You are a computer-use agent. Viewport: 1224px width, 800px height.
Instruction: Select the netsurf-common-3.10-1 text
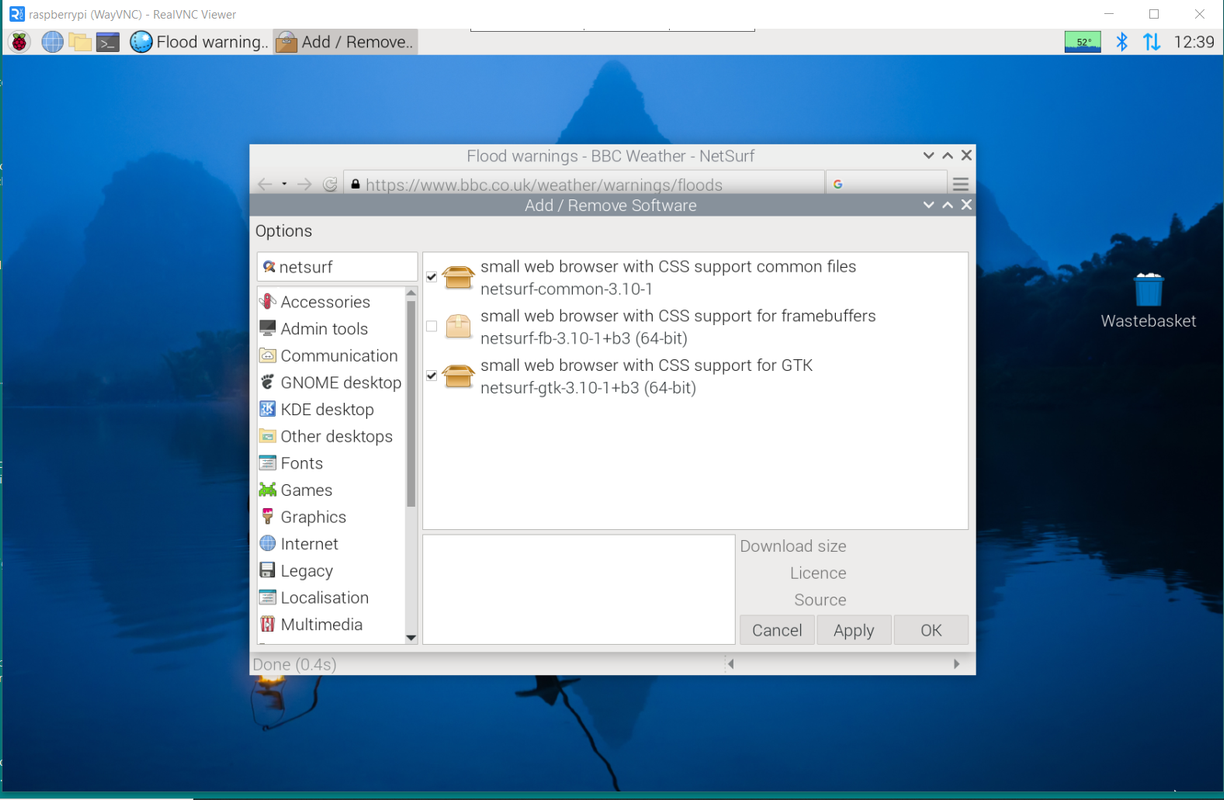click(x=567, y=290)
